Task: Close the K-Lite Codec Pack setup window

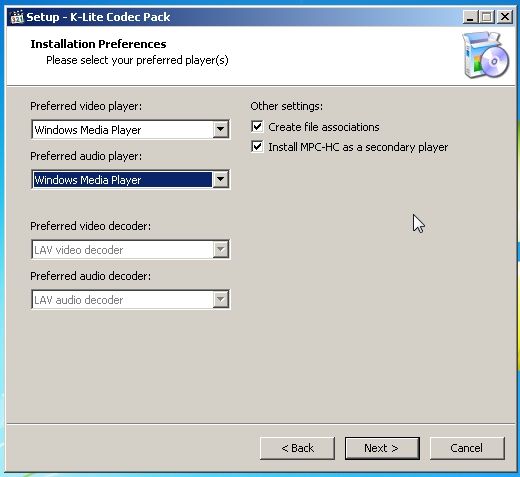Action: (505, 17)
